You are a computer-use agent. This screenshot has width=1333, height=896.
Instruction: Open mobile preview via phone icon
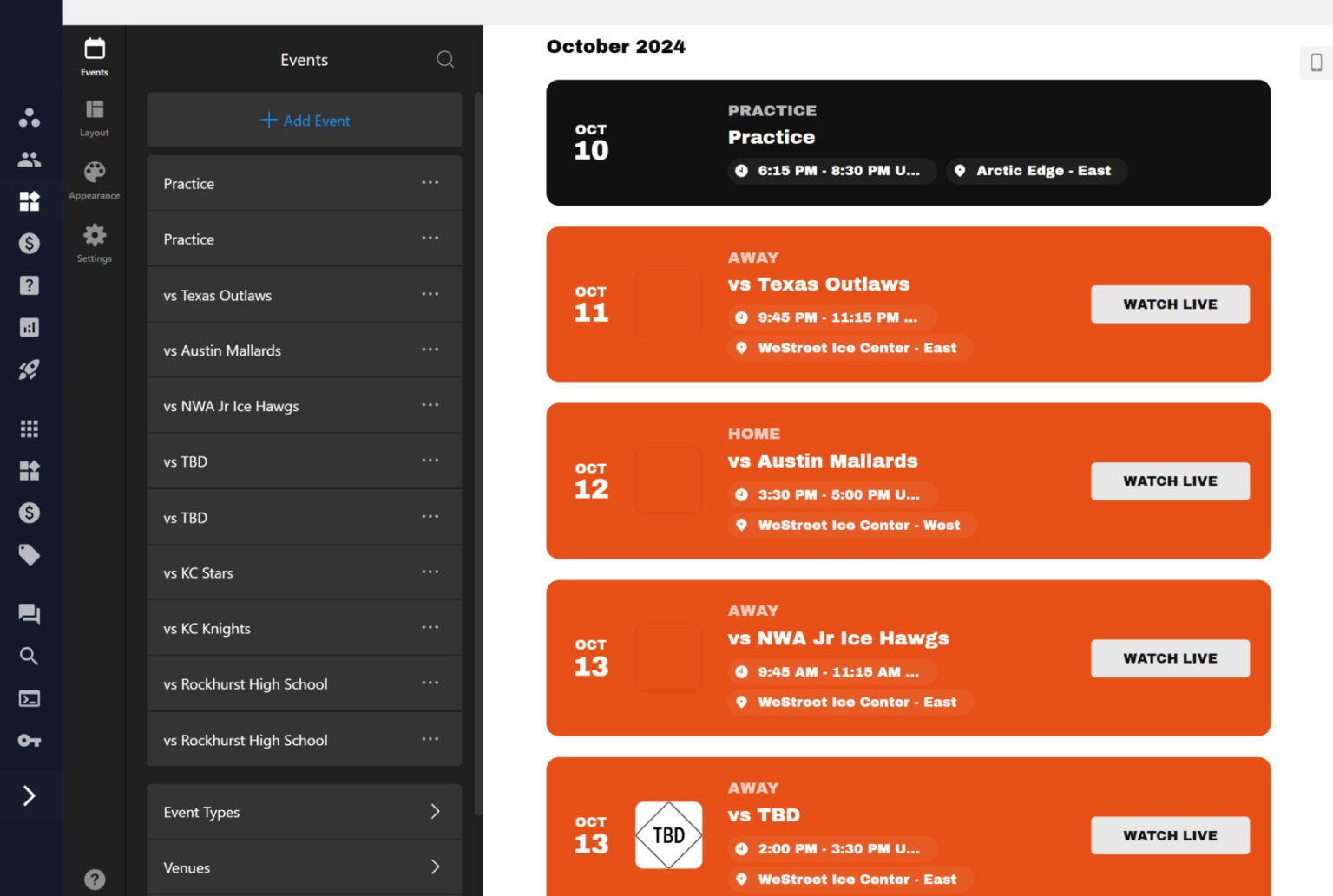coord(1315,62)
